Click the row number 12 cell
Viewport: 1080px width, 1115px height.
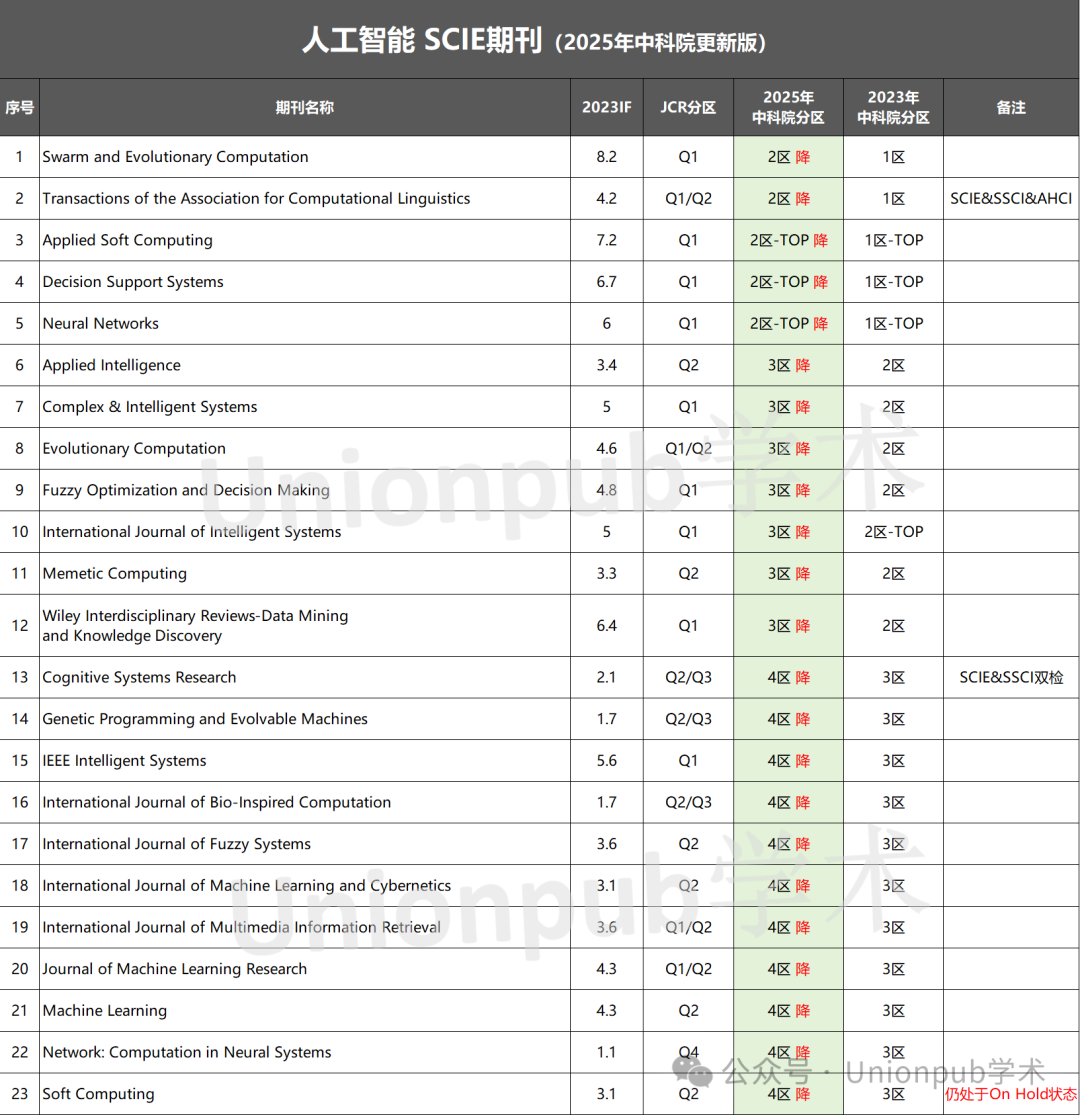click(19, 625)
